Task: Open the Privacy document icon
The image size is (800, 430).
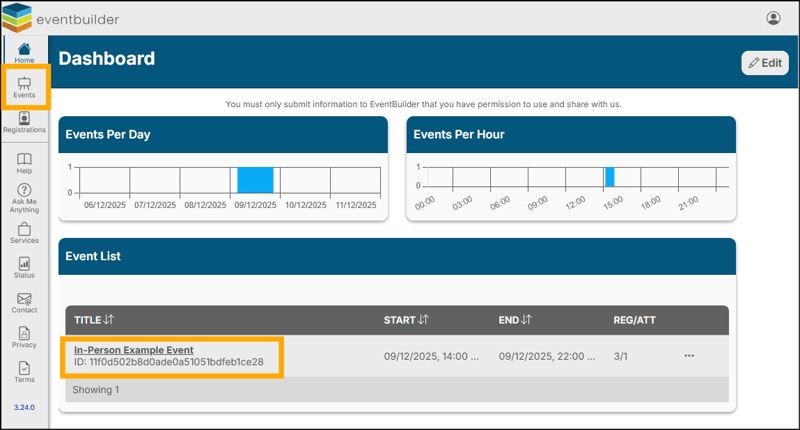Action: [x=24, y=337]
